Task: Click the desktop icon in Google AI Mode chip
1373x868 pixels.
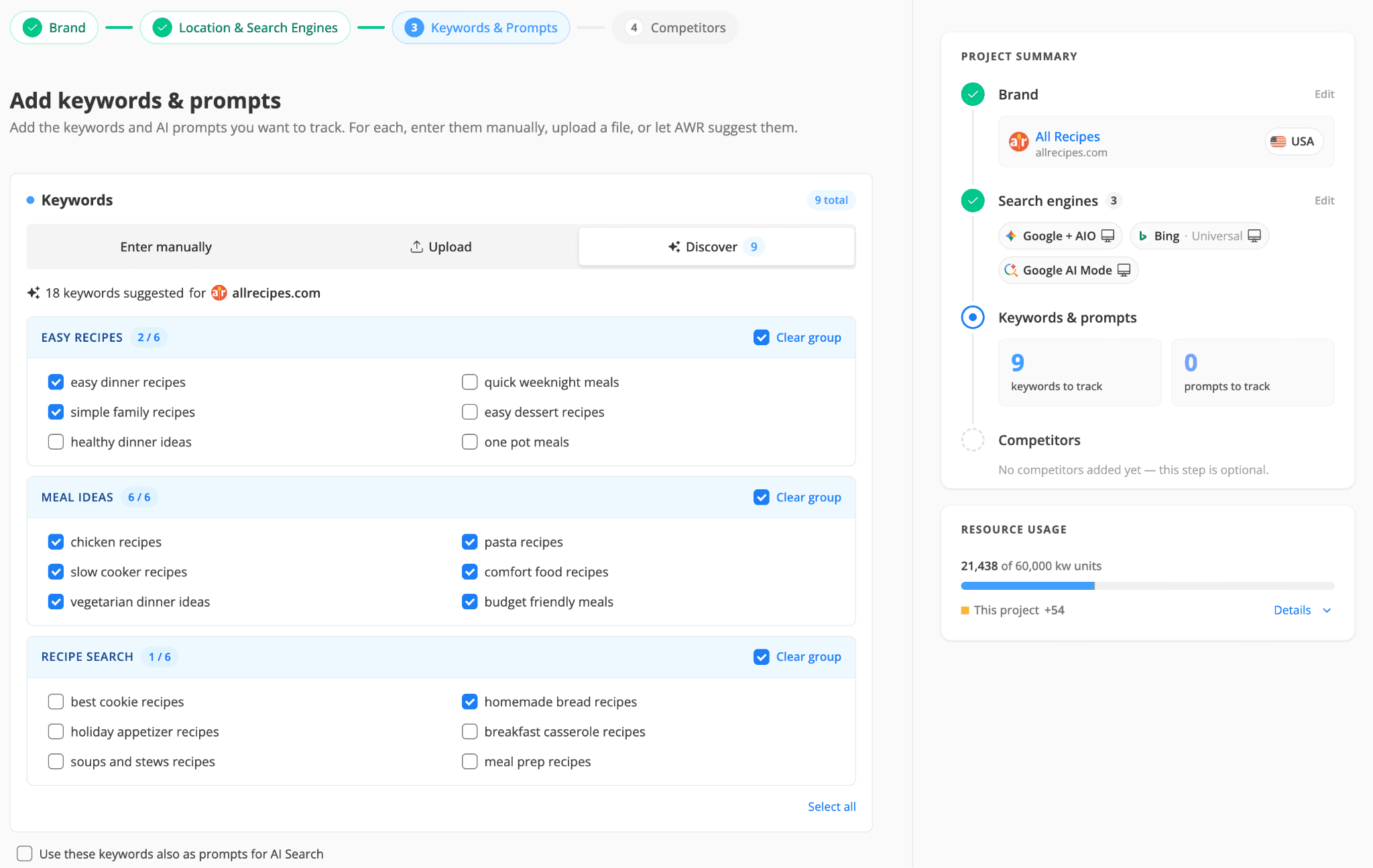Action: pos(1124,270)
